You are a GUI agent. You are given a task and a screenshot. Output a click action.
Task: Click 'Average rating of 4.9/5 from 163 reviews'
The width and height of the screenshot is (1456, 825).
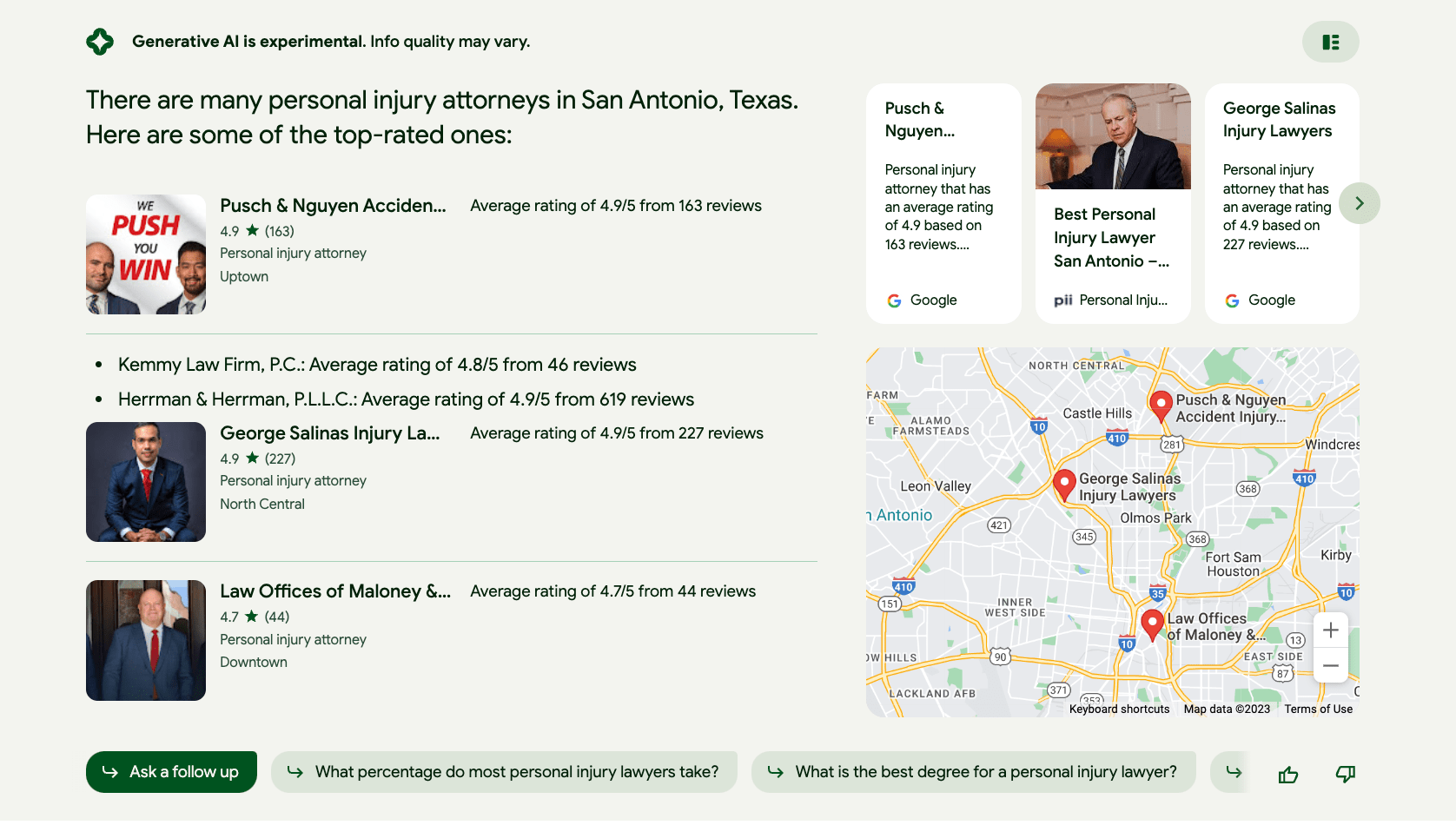[x=616, y=206]
